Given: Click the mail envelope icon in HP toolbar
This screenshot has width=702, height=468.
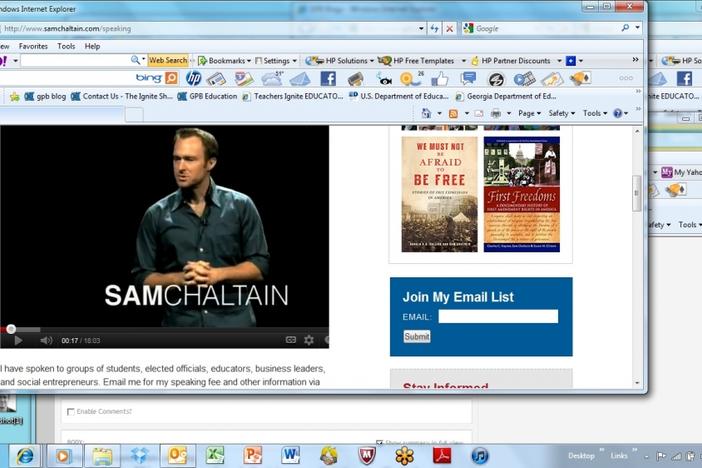Looking at the screenshot, I should (x=300, y=79).
